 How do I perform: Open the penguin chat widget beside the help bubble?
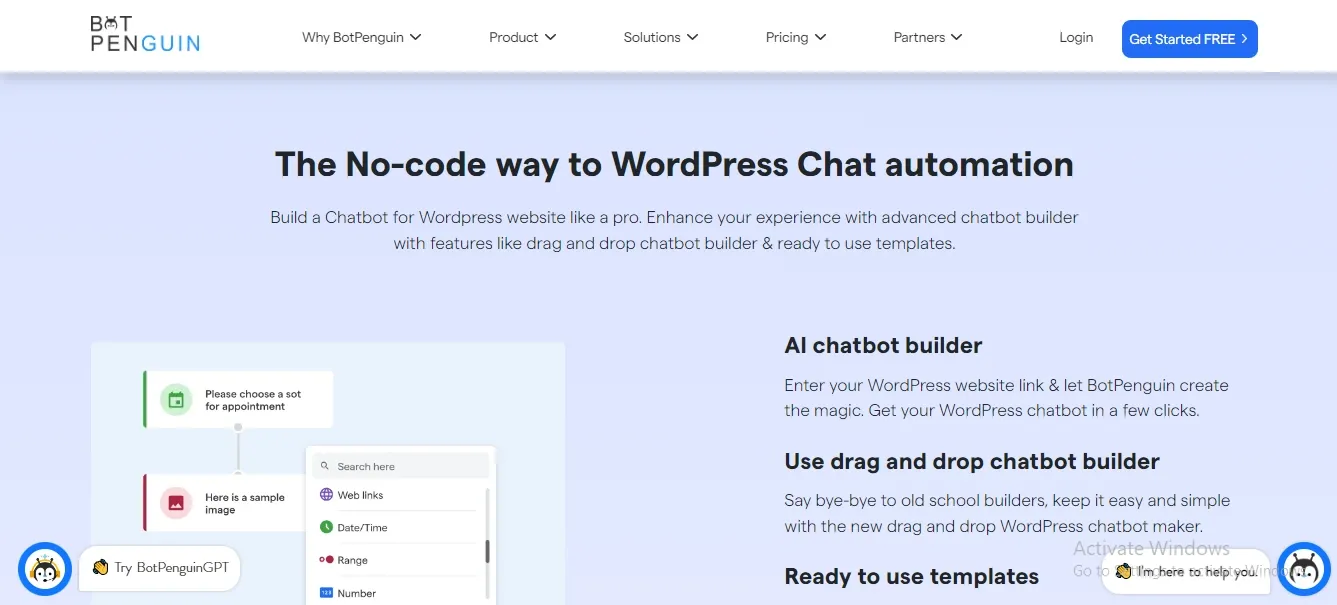point(1304,569)
